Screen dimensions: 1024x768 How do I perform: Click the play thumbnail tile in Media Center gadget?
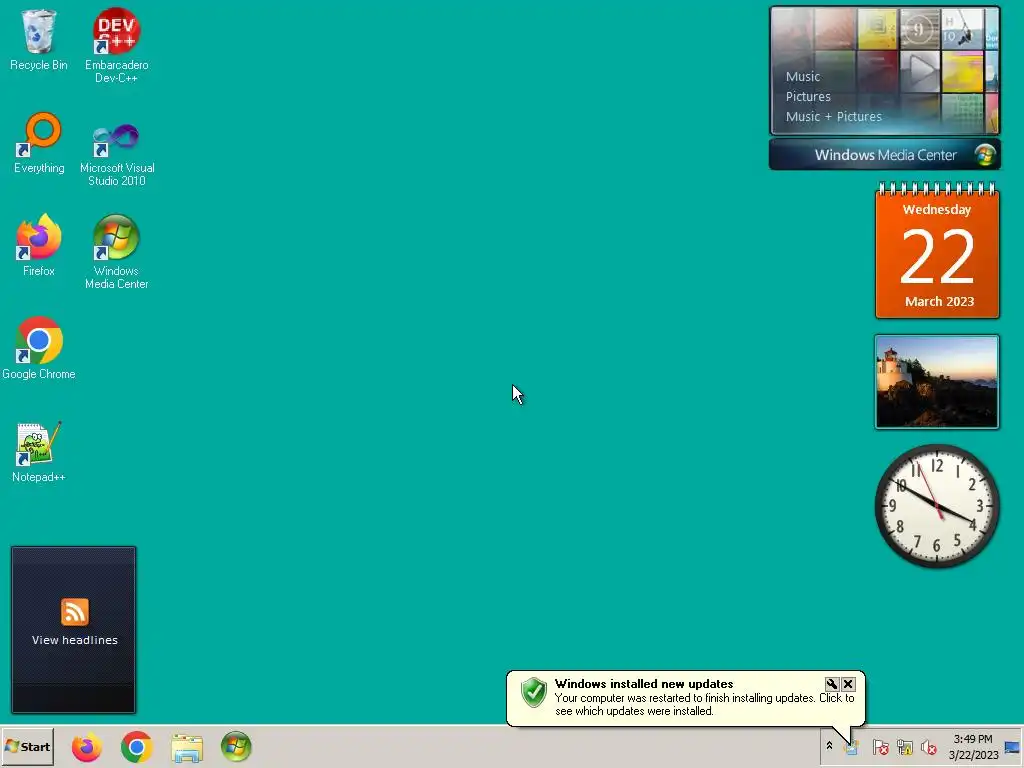[x=920, y=71]
